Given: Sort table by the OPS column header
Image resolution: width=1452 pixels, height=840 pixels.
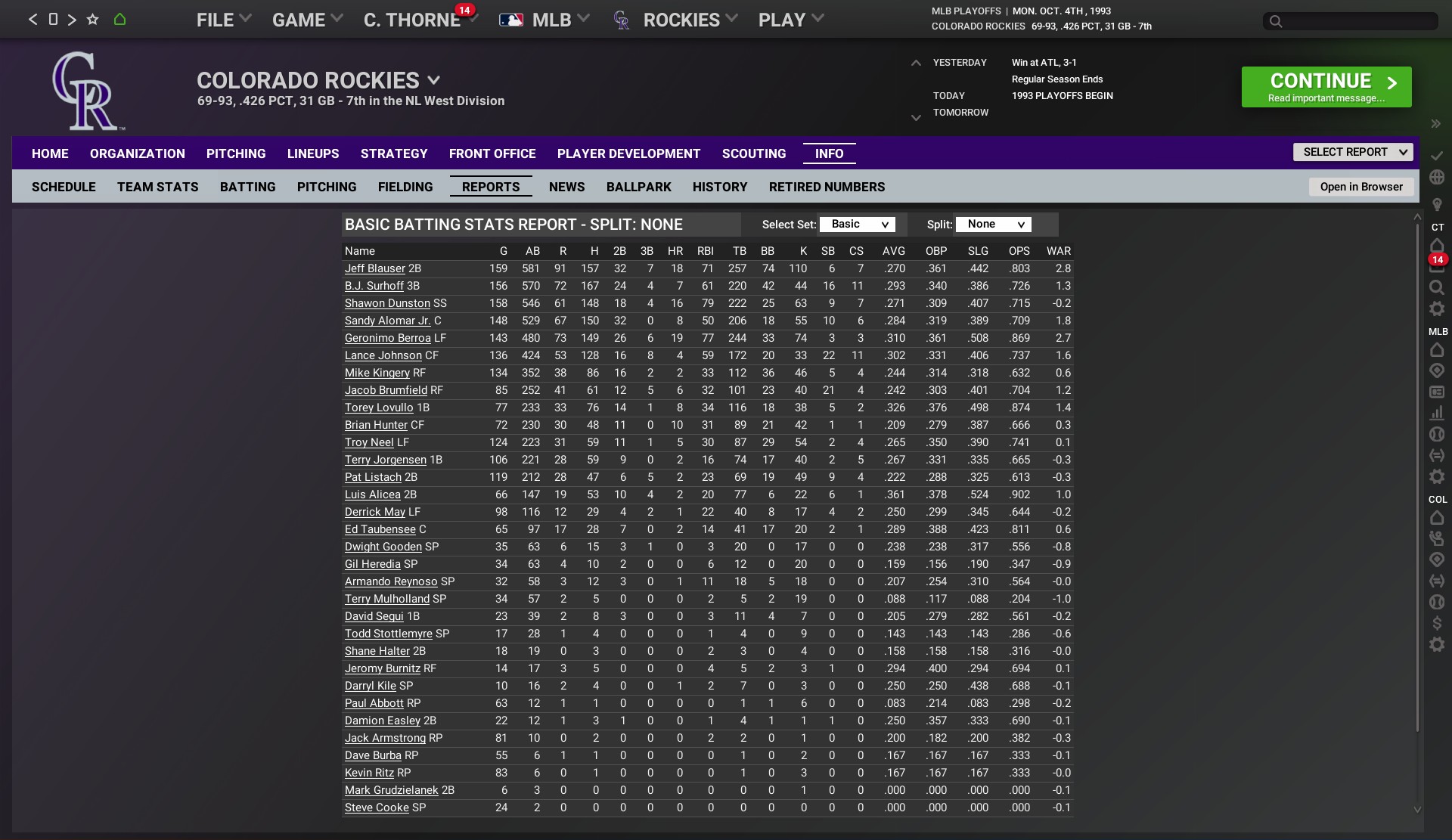Looking at the screenshot, I should click(x=1019, y=251).
